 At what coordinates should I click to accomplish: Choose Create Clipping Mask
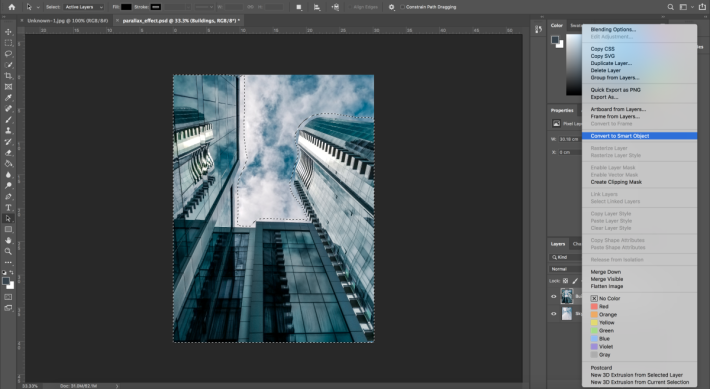[x=616, y=182]
